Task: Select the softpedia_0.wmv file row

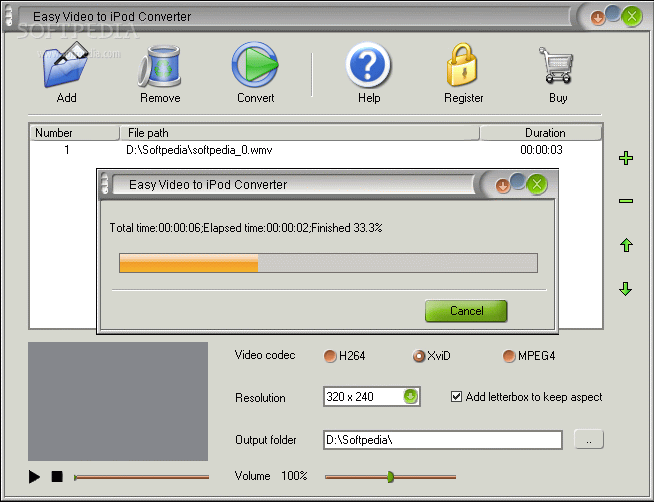Action: (x=316, y=150)
